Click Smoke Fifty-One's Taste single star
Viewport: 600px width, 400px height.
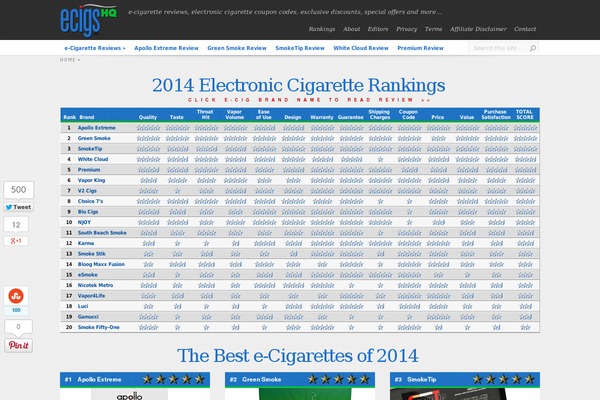pyautogui.click(x=177, y=328)
